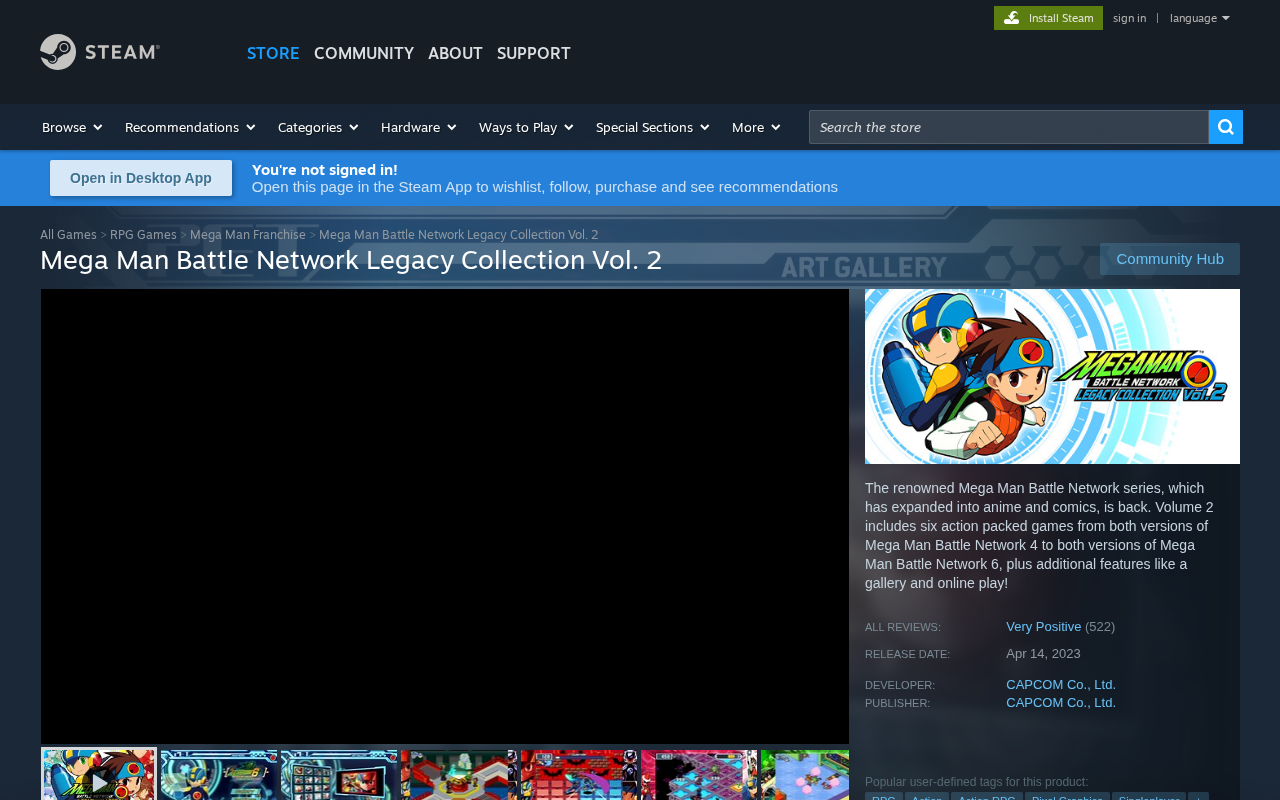Open the language dropdown
The image size is (1280, 800).
point(1199,18)
